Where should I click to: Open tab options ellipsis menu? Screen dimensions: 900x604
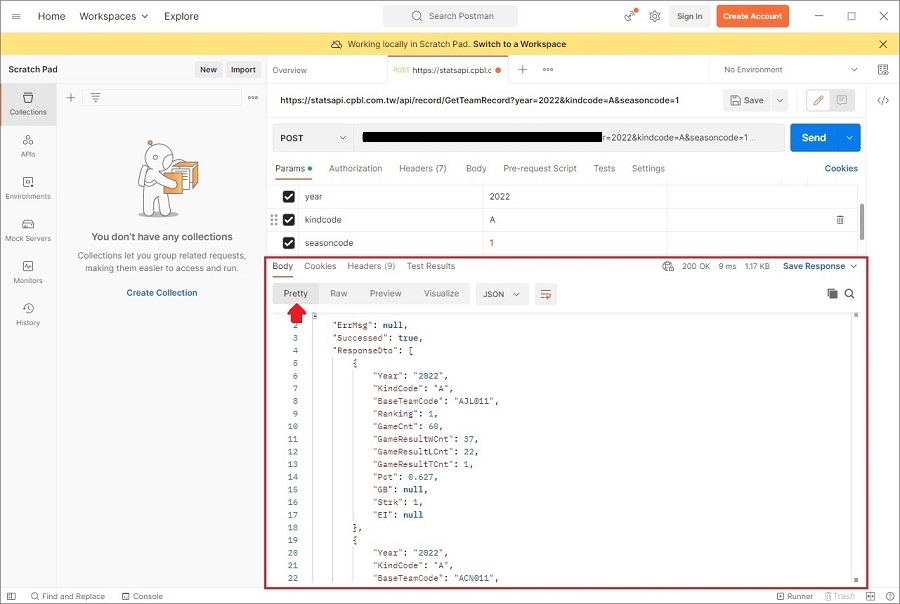click(548, 69)
